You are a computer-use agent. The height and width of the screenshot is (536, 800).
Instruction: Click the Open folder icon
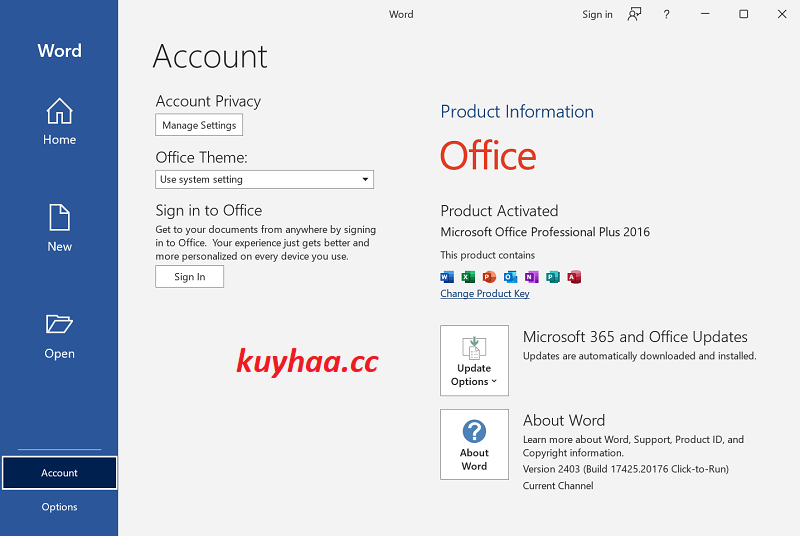59,324
